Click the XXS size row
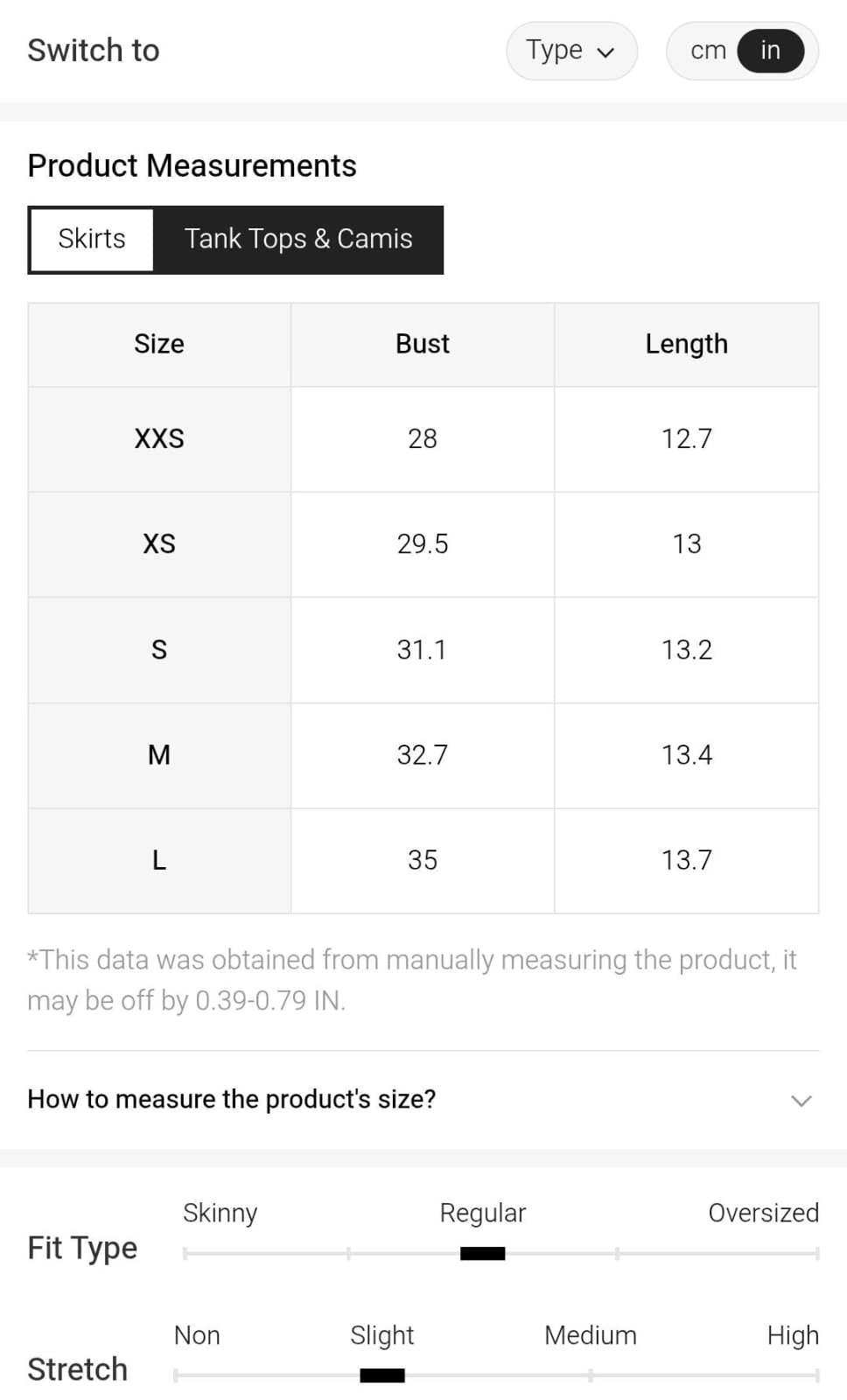The image size is (847, 1400). [159, 438]
